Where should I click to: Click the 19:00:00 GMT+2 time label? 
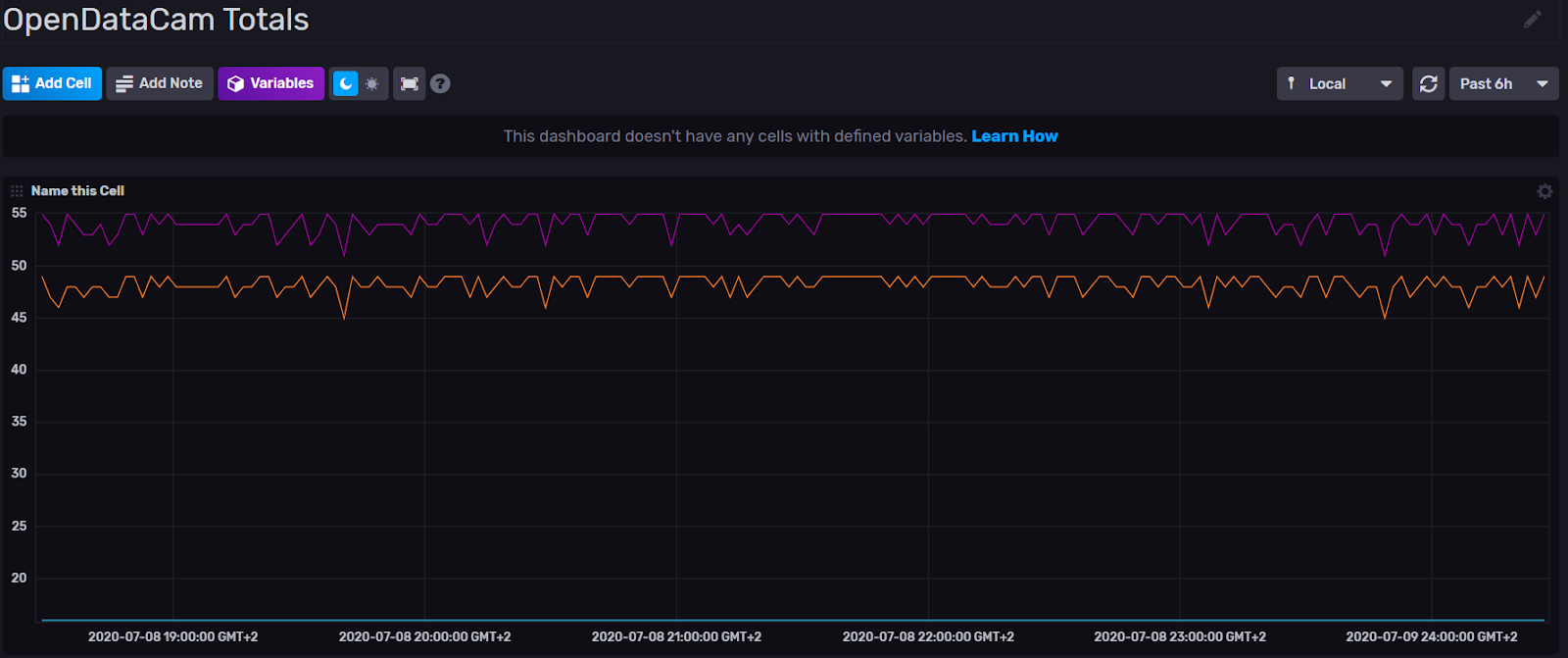pos(173,636)
